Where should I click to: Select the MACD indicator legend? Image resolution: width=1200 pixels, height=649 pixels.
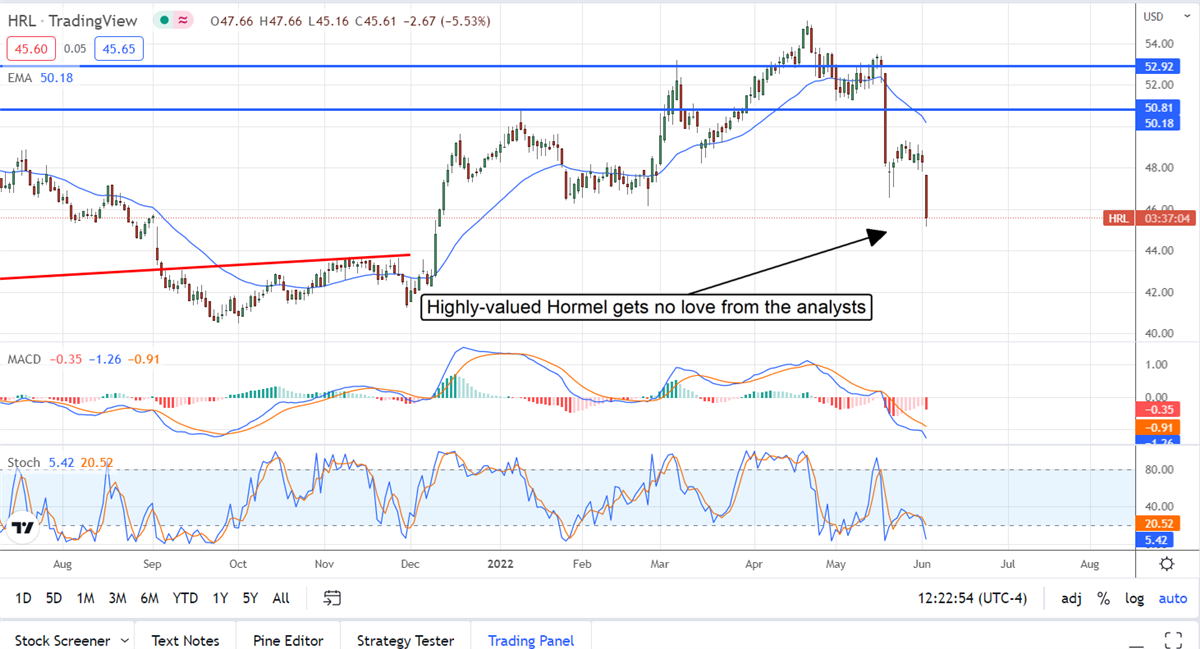(83, 359)
